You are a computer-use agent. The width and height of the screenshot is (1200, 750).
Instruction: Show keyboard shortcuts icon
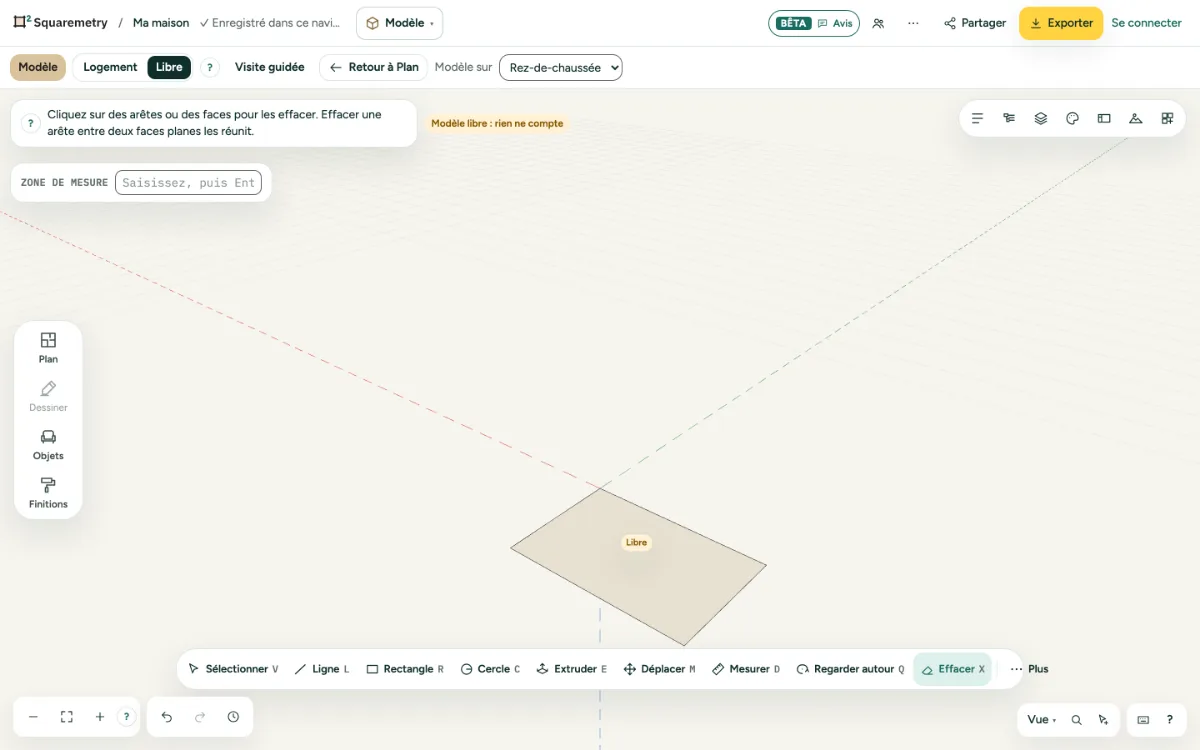click(1144, 720)
